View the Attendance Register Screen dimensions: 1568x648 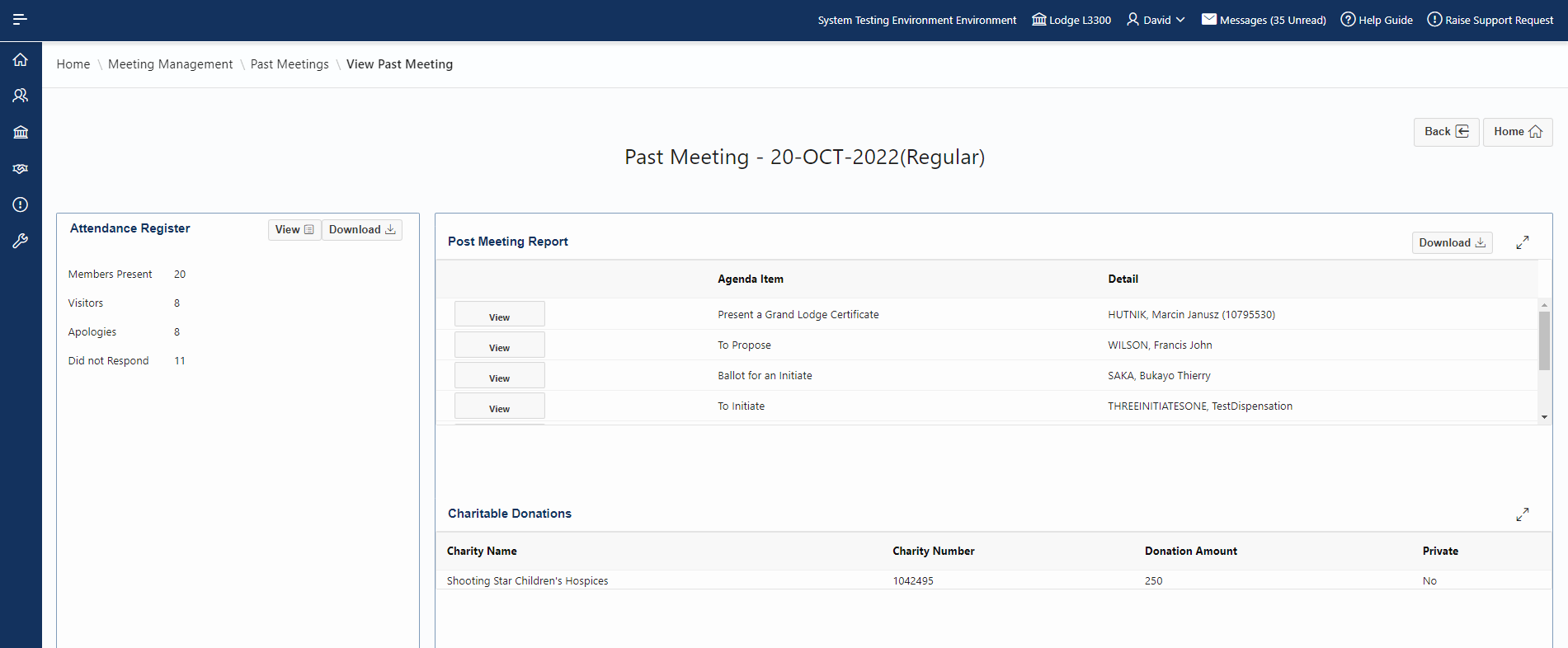294,230
